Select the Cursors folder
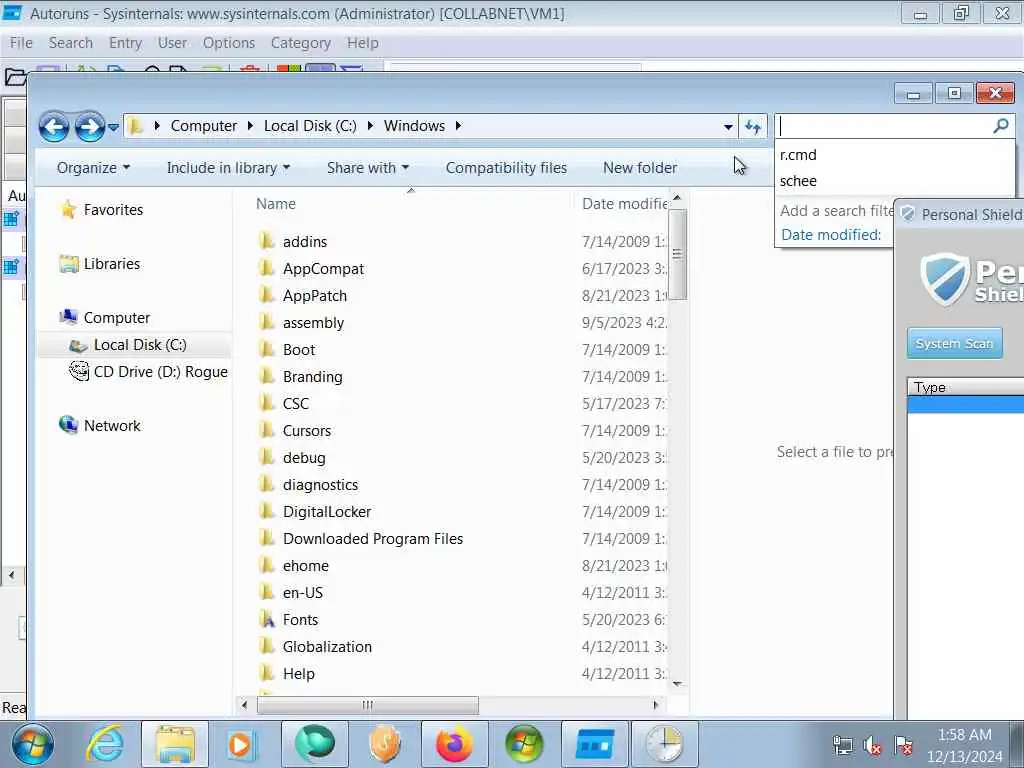The height and width of the screenshot is (768, 1024). tap(306, 431)
